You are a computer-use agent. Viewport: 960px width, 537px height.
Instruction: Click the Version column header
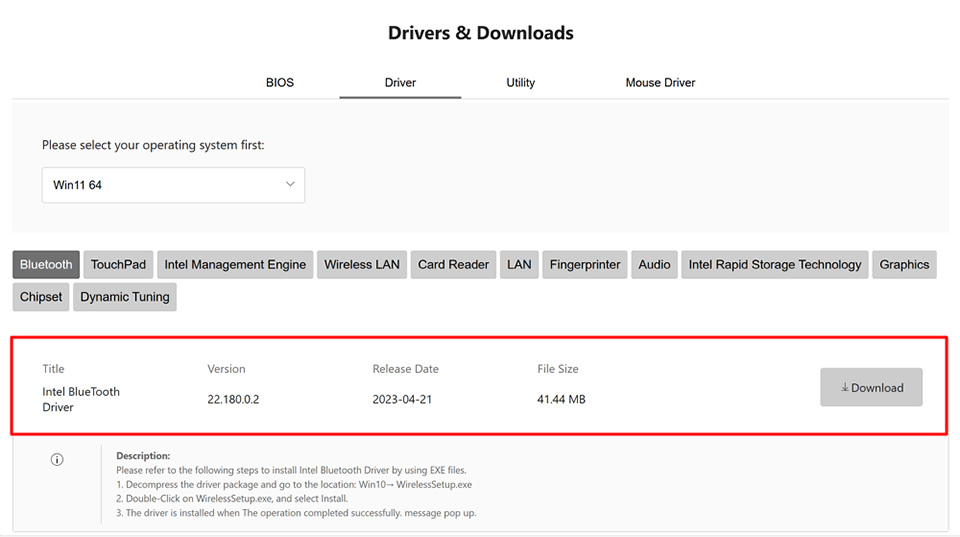click(226, 369)
